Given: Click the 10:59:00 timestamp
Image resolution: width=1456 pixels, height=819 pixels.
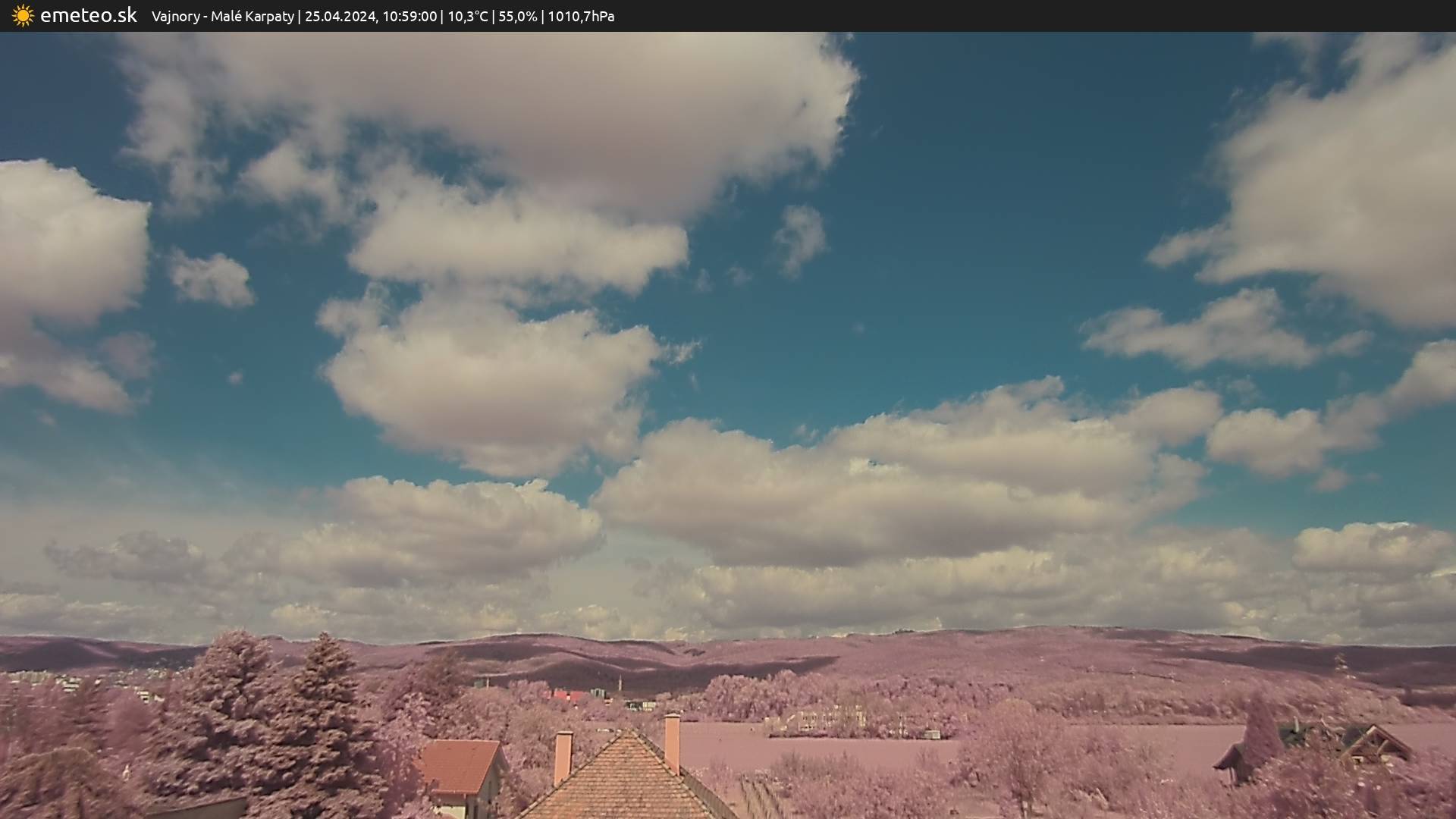Looking at the screenshot, I should 409,16.
